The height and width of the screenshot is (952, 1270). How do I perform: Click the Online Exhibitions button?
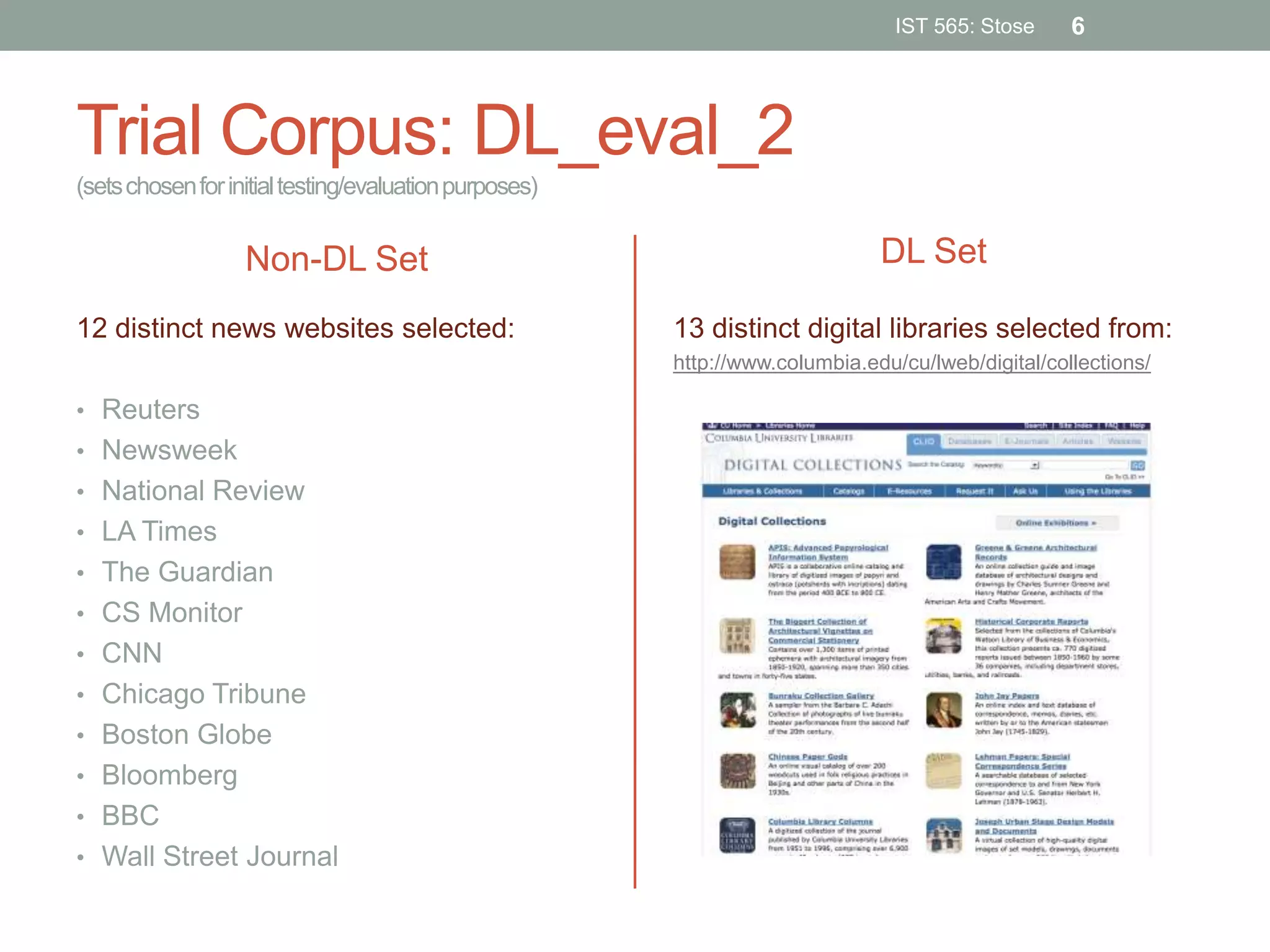[x=1057, y=523]
